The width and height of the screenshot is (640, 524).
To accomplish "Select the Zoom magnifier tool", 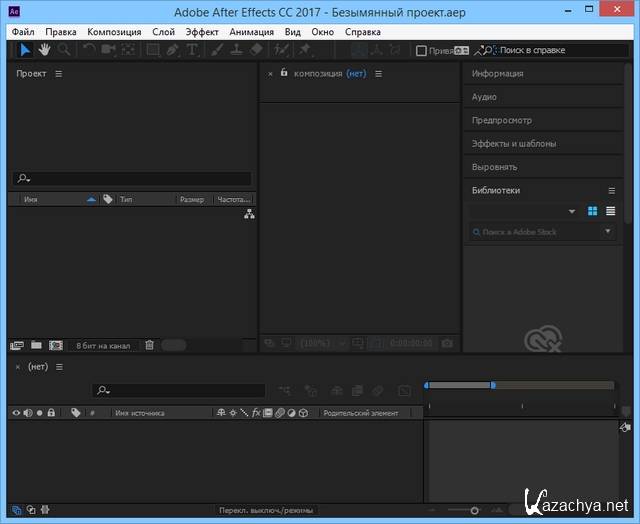I will point(64,49).
